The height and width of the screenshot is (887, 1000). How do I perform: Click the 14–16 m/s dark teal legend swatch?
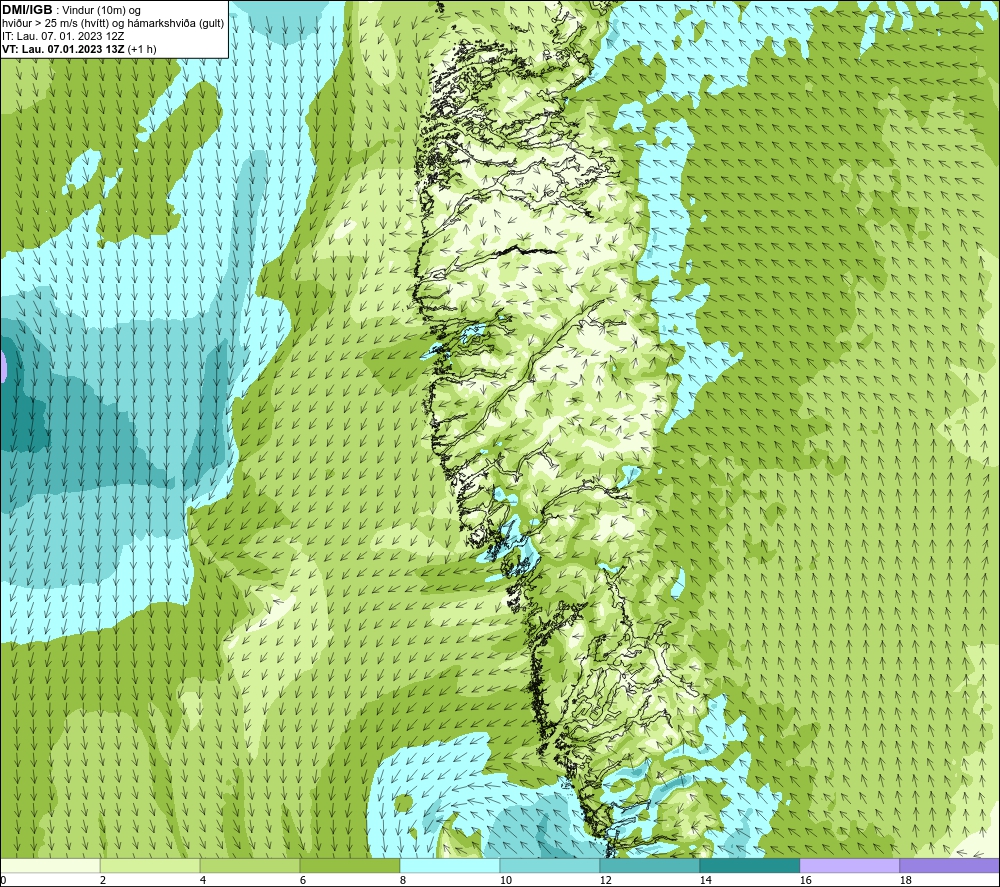tap(749, 865)
